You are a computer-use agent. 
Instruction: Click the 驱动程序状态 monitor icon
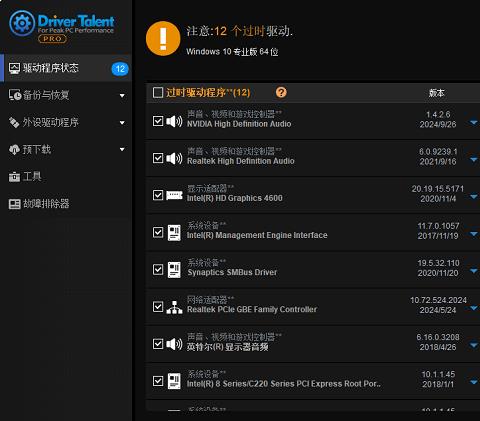point(14,68)
